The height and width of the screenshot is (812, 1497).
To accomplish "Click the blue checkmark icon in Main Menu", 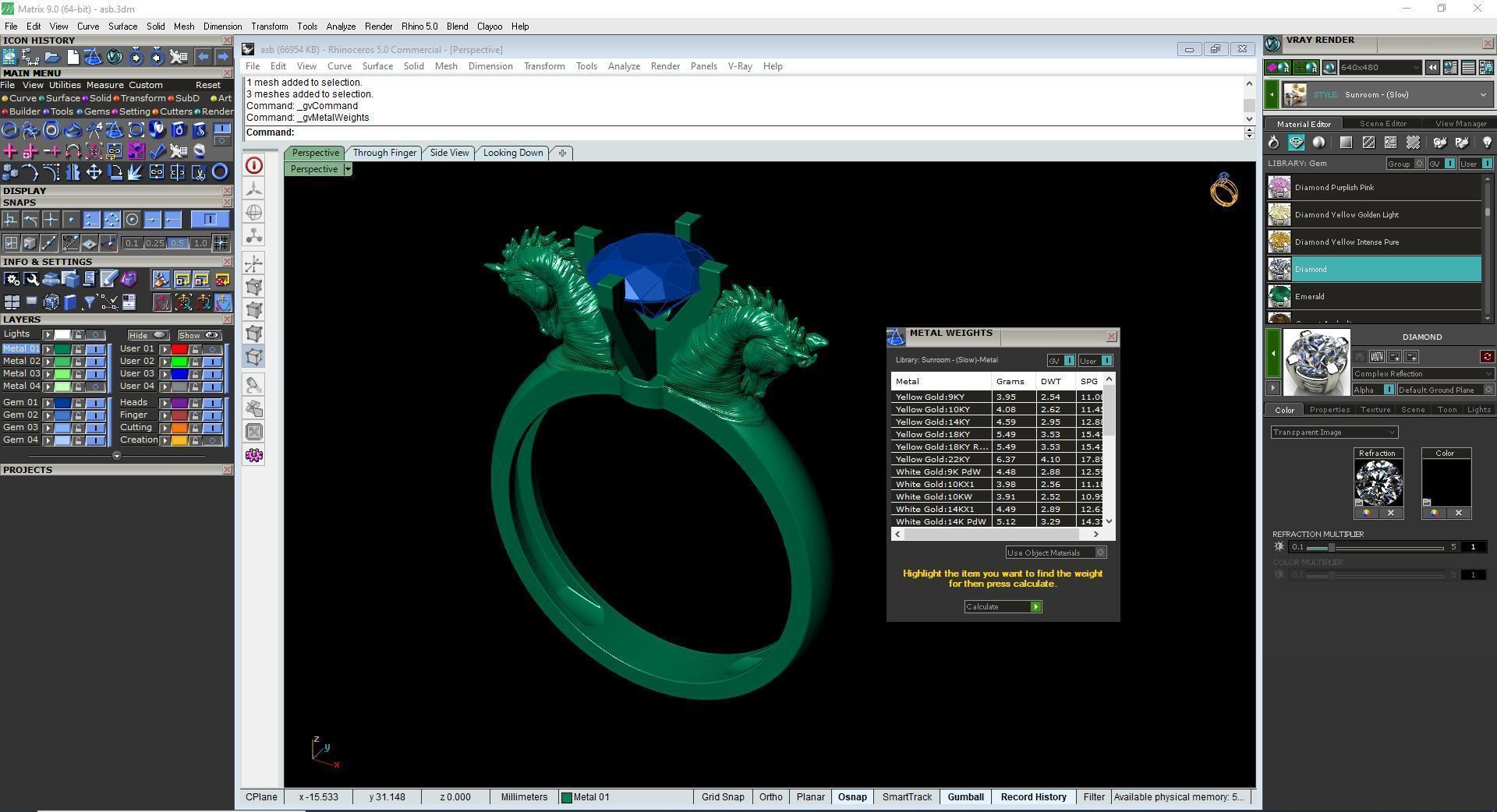I will pyautogui.click(x=157, y=150).
